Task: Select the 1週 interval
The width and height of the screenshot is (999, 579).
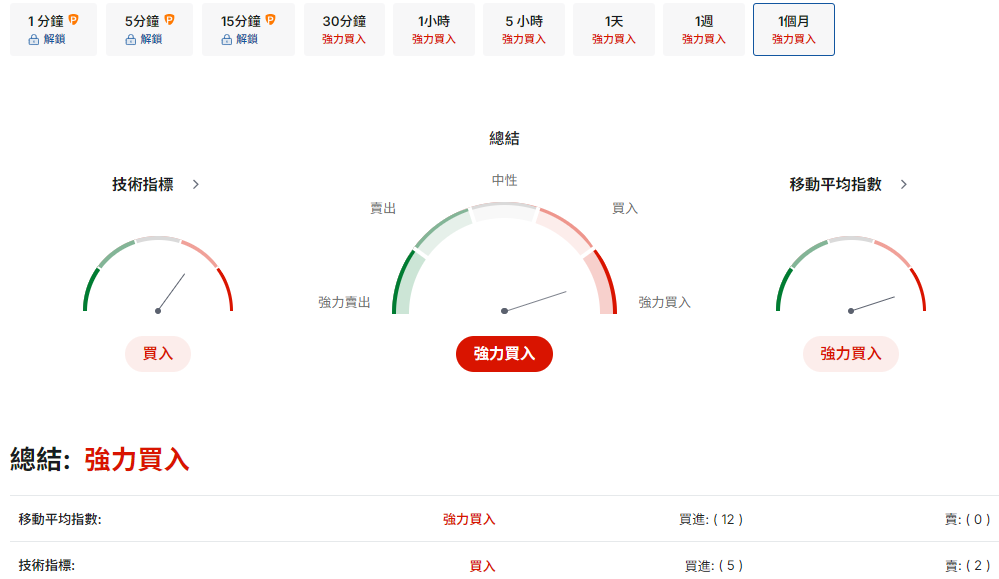Action: pos(702,29)
